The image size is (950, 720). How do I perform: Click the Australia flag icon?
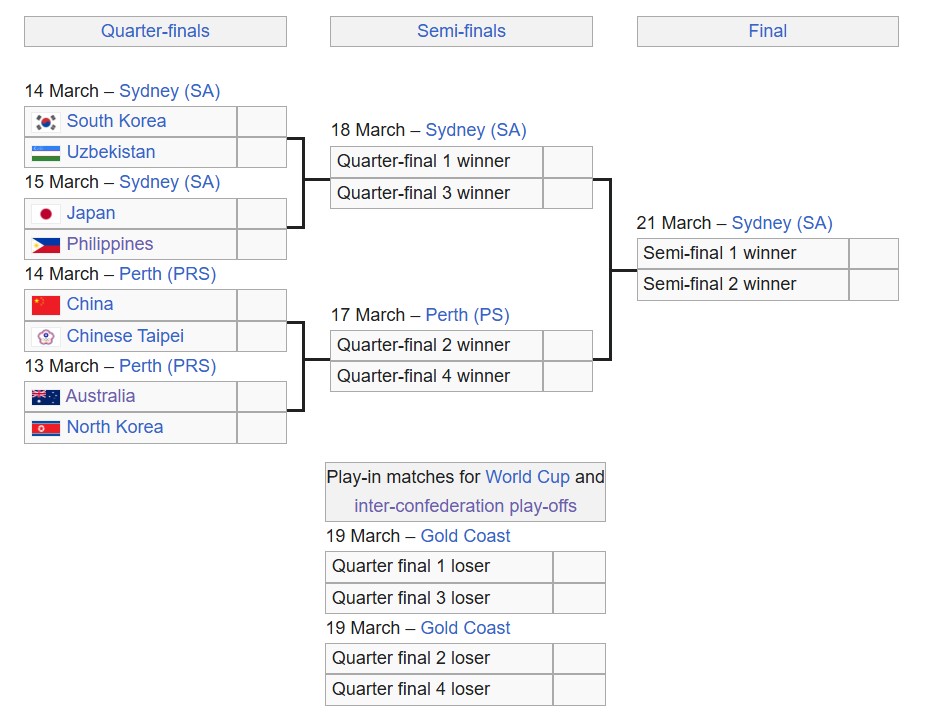[x=46, y=397]
